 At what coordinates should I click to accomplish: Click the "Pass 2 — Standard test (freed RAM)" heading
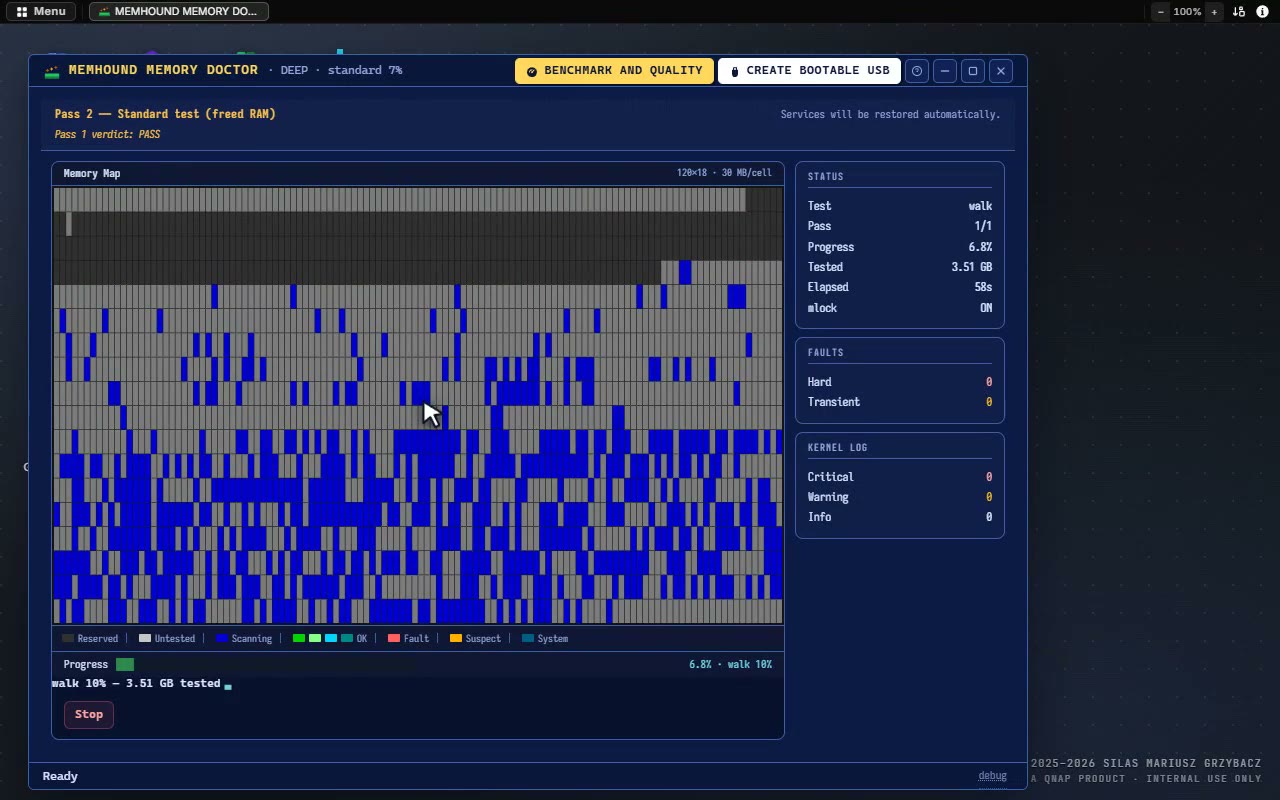click(x=165, y=114)
